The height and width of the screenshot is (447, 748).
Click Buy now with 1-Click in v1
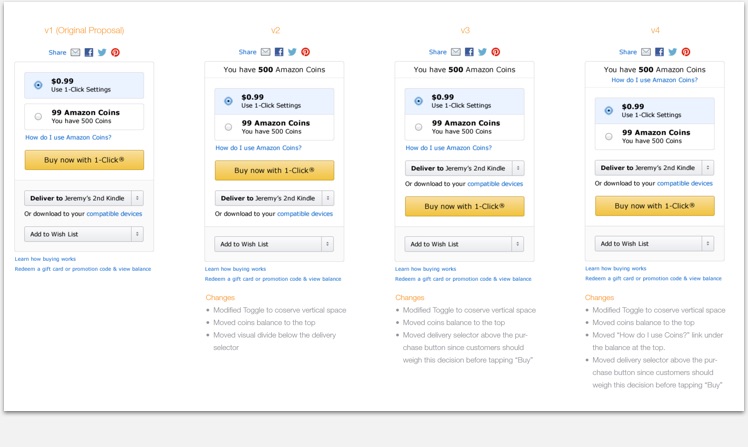pyautogui.click(x=84, y=160)
